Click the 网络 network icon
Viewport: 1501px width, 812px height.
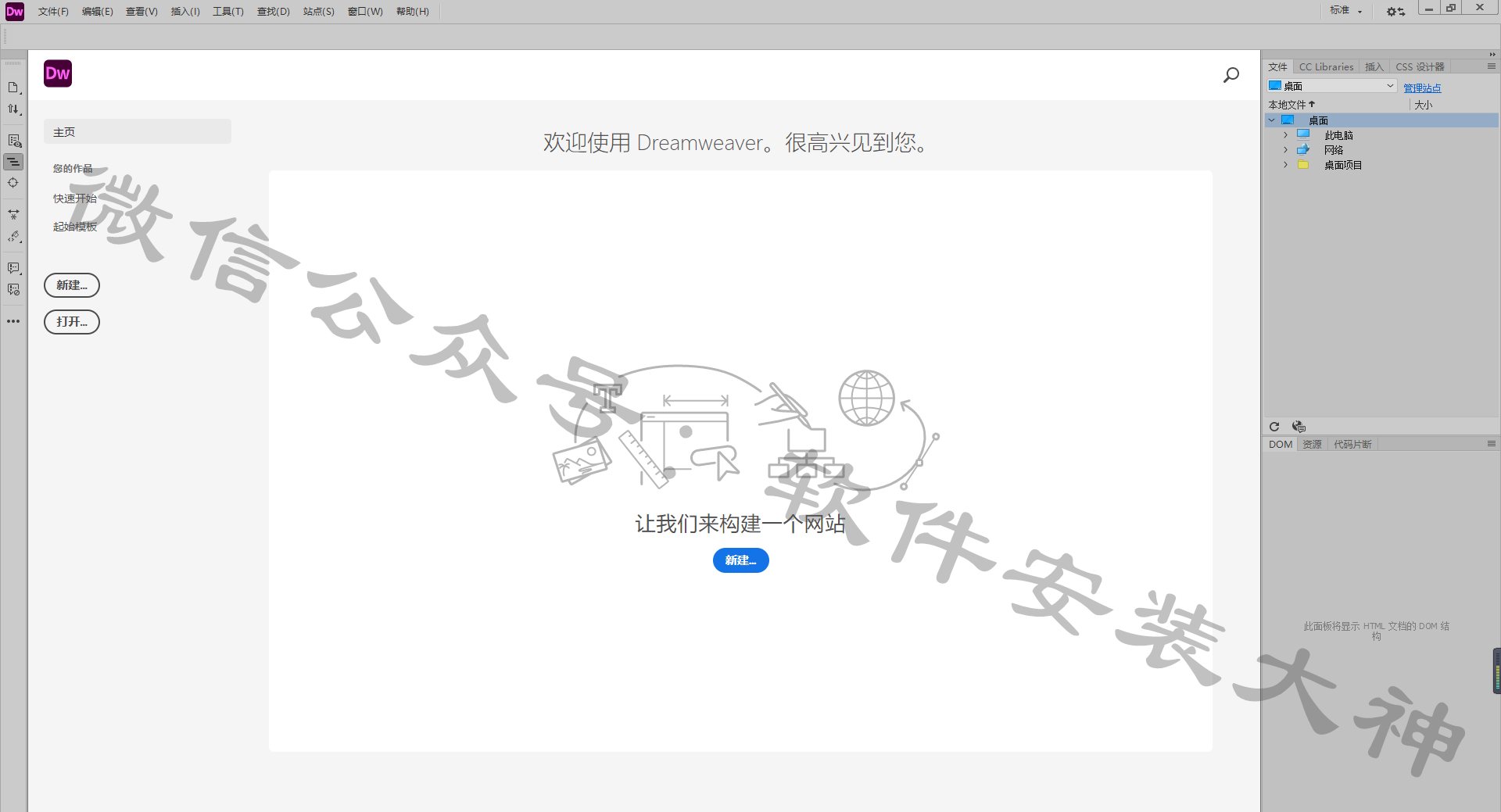tap(1303, 149)
